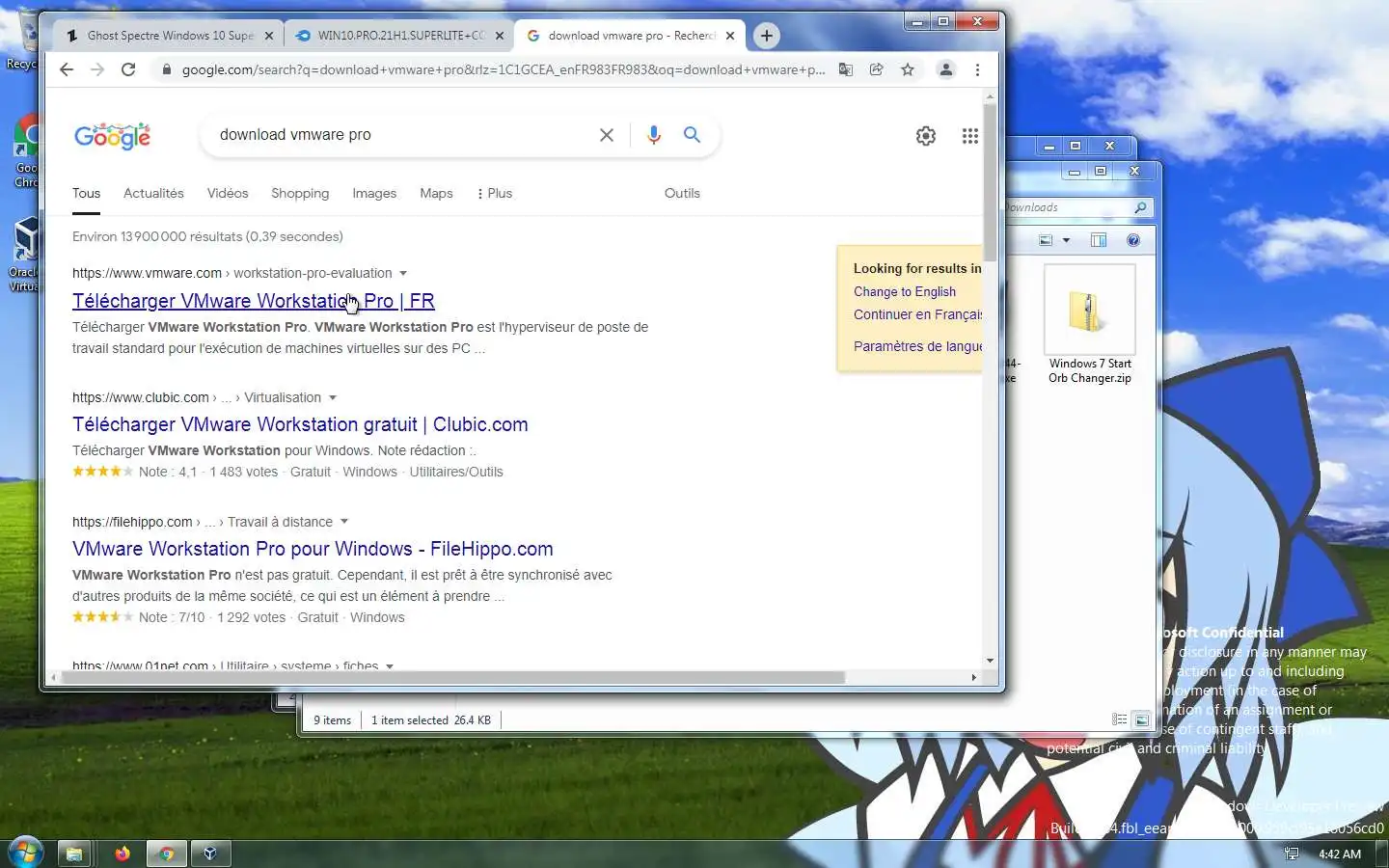
Task: Toggle the preview pane in Explorer window
Action: (x=1099, y=240)
